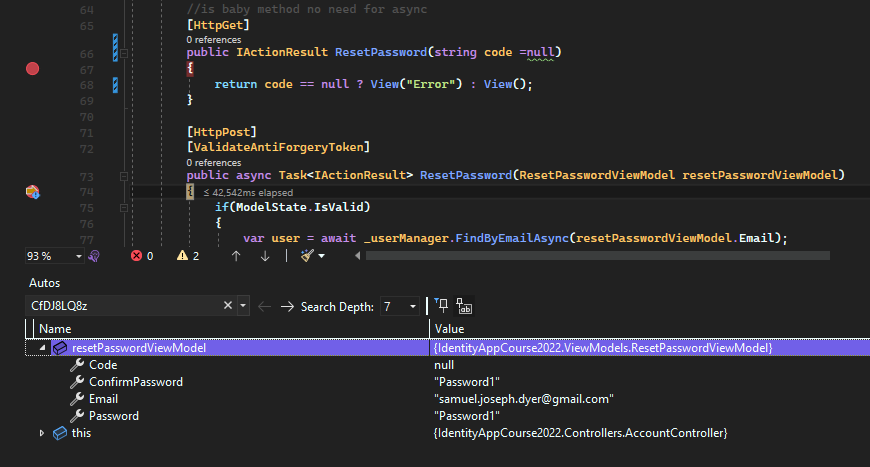870x467 pixels.
Task: Click the ValidateAntiForgeryToken attribute
Action: click(x=279, y=147)
